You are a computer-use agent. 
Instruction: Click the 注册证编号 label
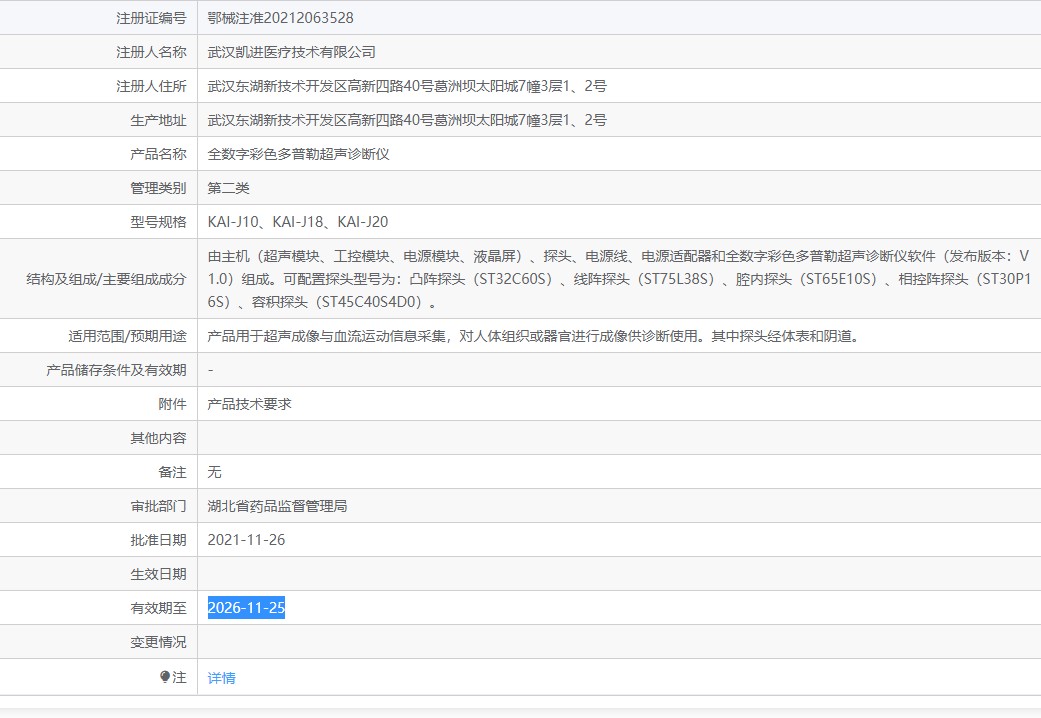151,18
